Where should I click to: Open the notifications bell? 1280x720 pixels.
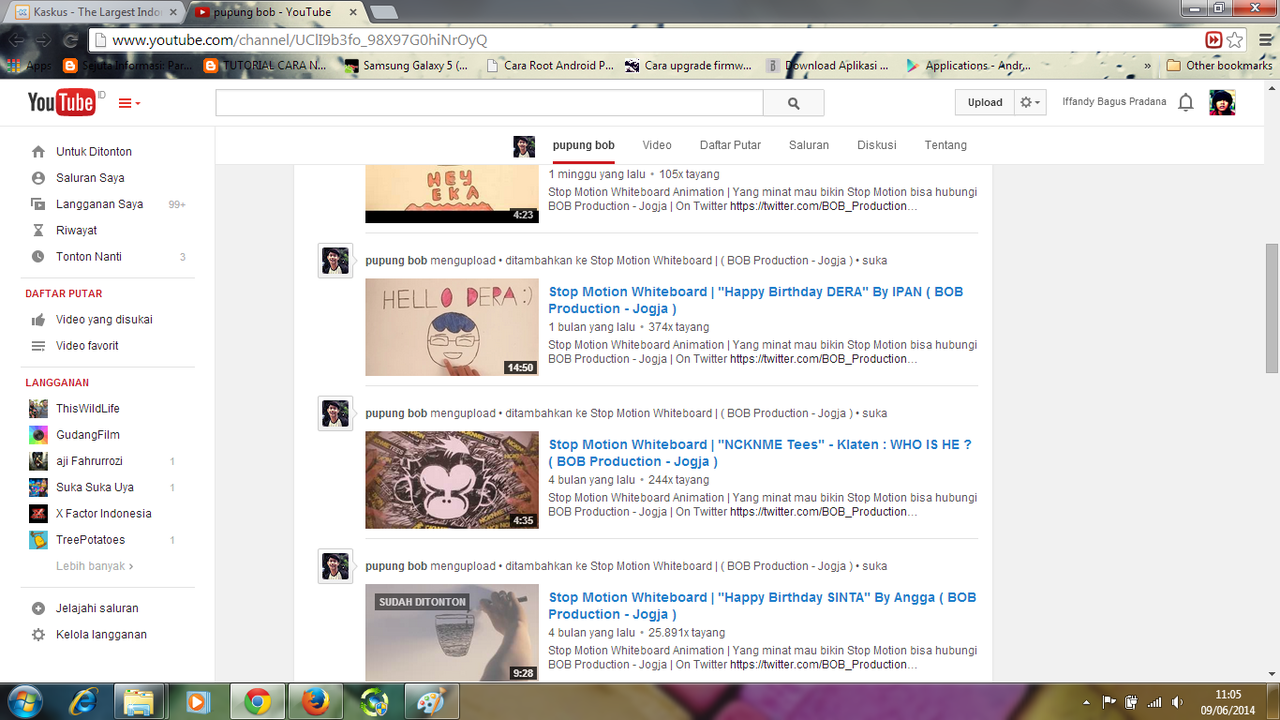point(1186,102)
